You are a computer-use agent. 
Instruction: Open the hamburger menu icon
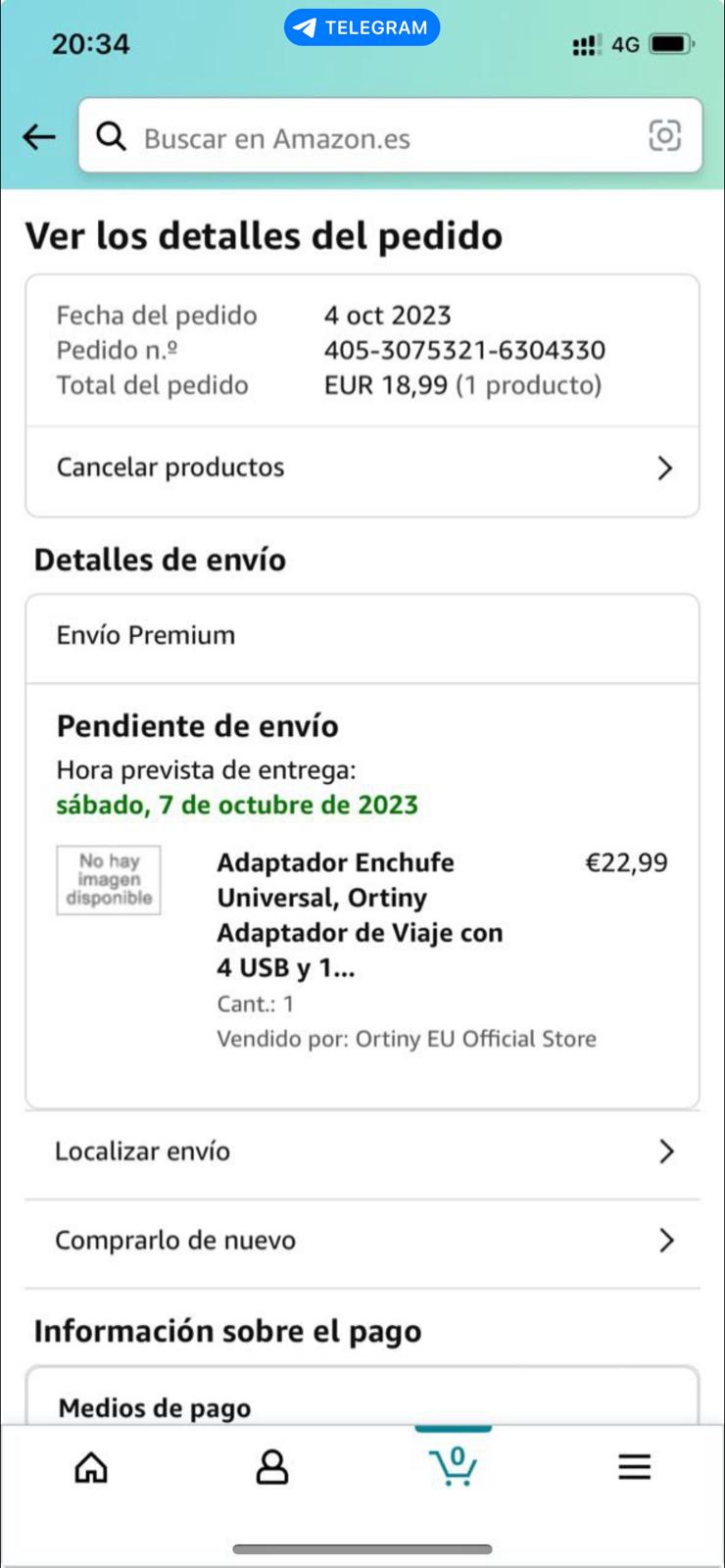[x=634, y=1467]
